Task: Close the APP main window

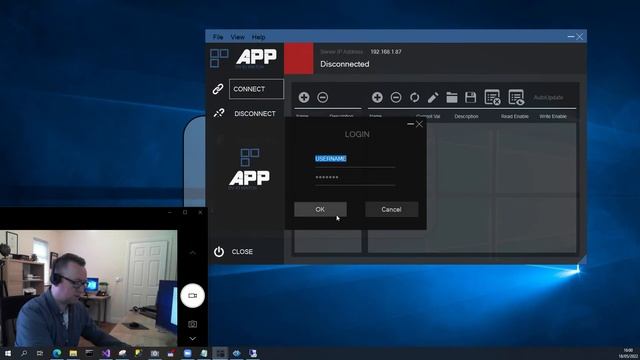Action: click(580, 37)
